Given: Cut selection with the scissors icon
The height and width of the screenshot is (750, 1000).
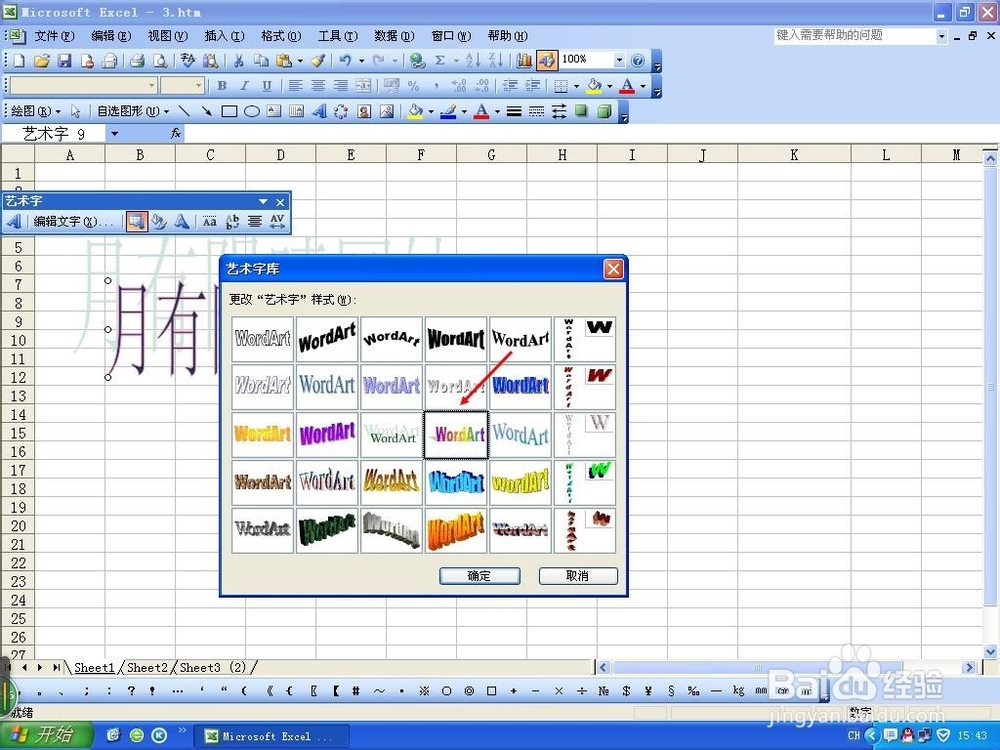Looking at the screenshot, I should pyautogui.click(x=239, y=61).
